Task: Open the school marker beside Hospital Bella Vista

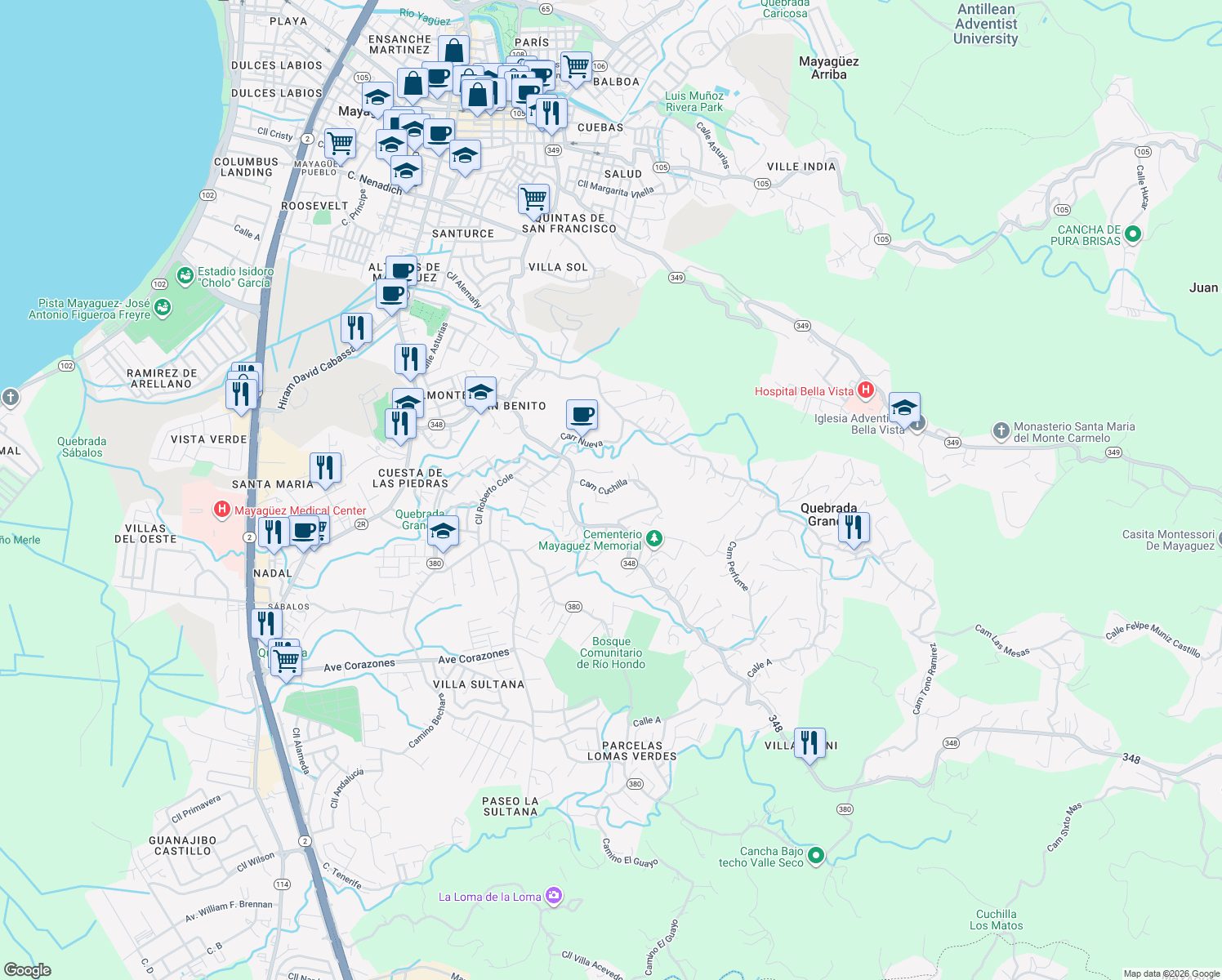Action: point(904,408)
